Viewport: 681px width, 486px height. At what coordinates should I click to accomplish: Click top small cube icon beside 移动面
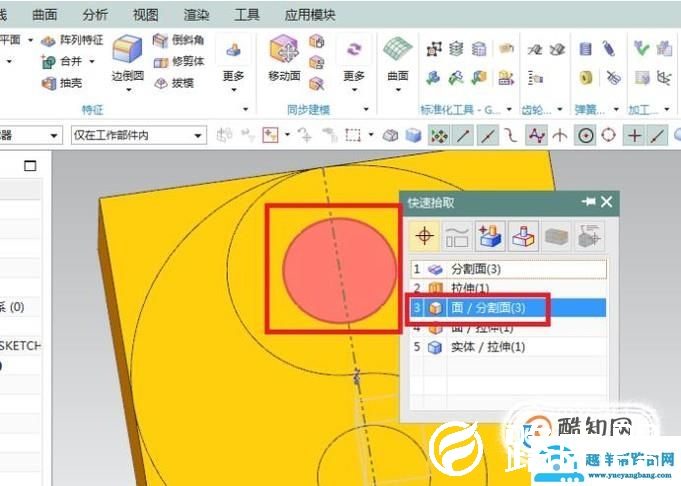tap(317, 42)
